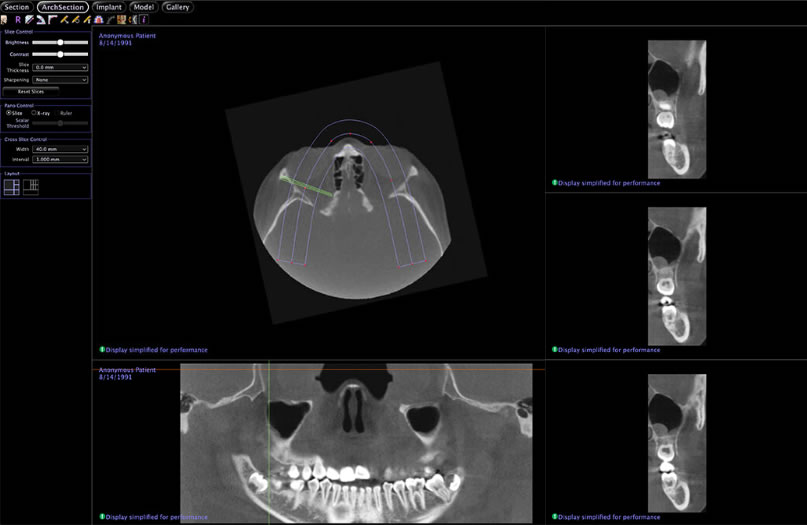Image resolution: width=807 pixels, height=525 pixels.
Task: Click the top cross-section slice image
Action: 677,108
